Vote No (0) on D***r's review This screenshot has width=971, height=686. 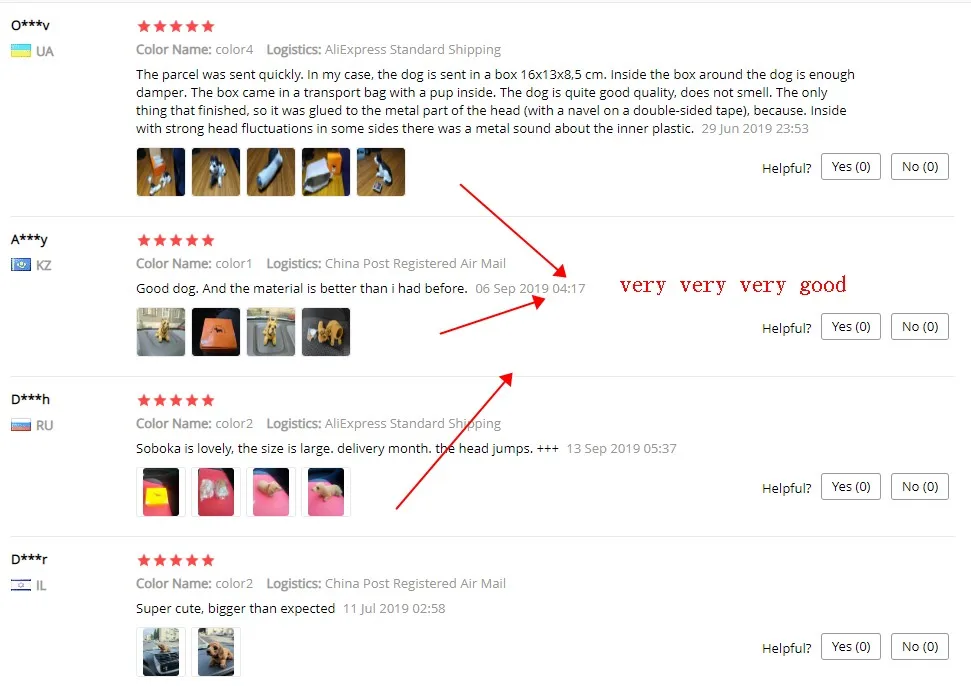[920, 646]
